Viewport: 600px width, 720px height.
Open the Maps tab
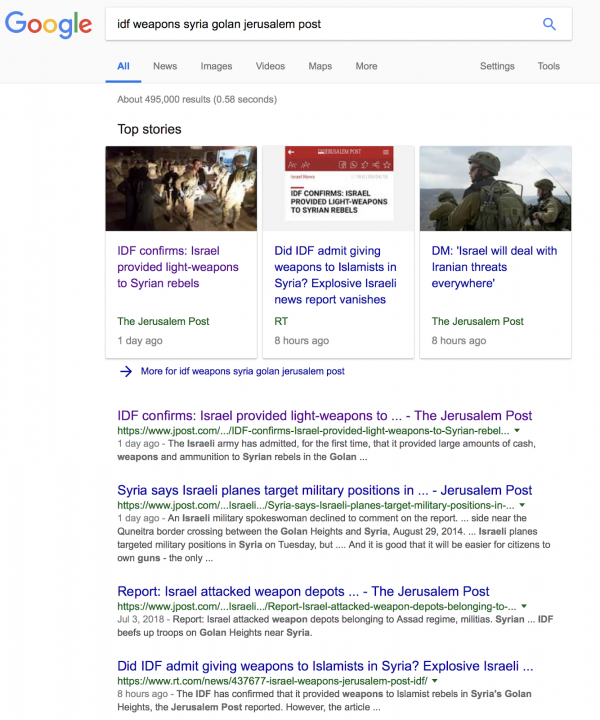(x=320, y=66)
